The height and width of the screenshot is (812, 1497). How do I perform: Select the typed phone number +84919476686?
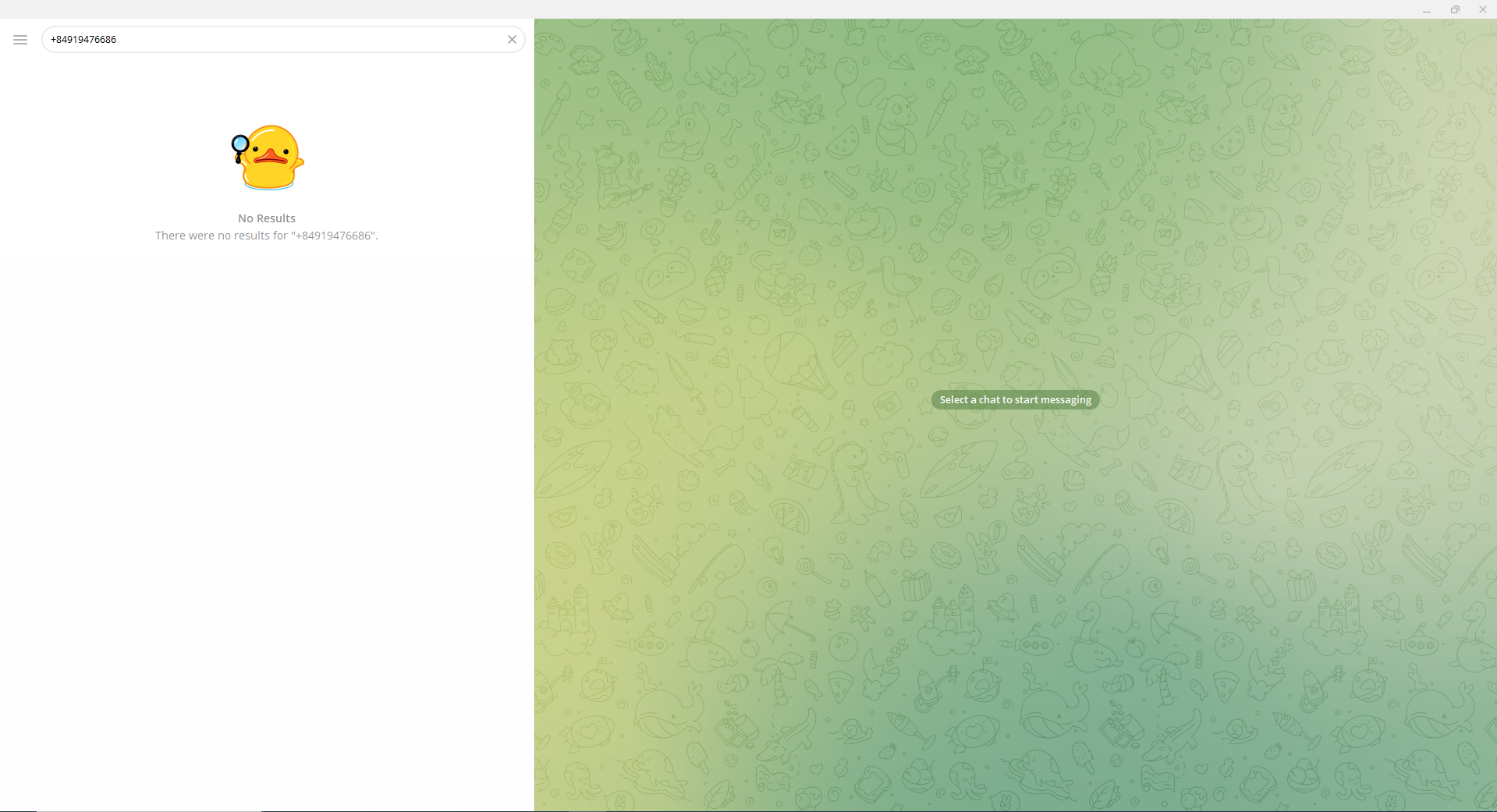[83, 39]
